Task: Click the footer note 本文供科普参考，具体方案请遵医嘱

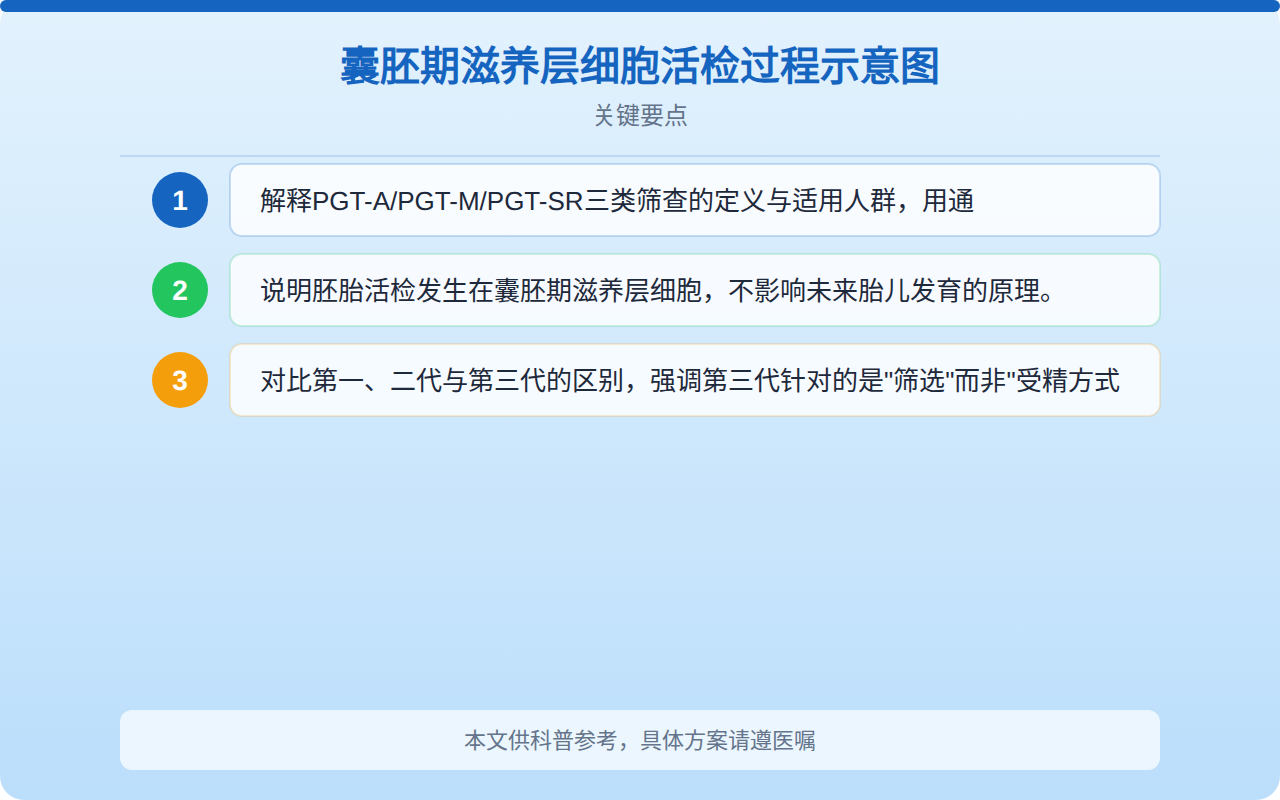Action: point(640,741)
